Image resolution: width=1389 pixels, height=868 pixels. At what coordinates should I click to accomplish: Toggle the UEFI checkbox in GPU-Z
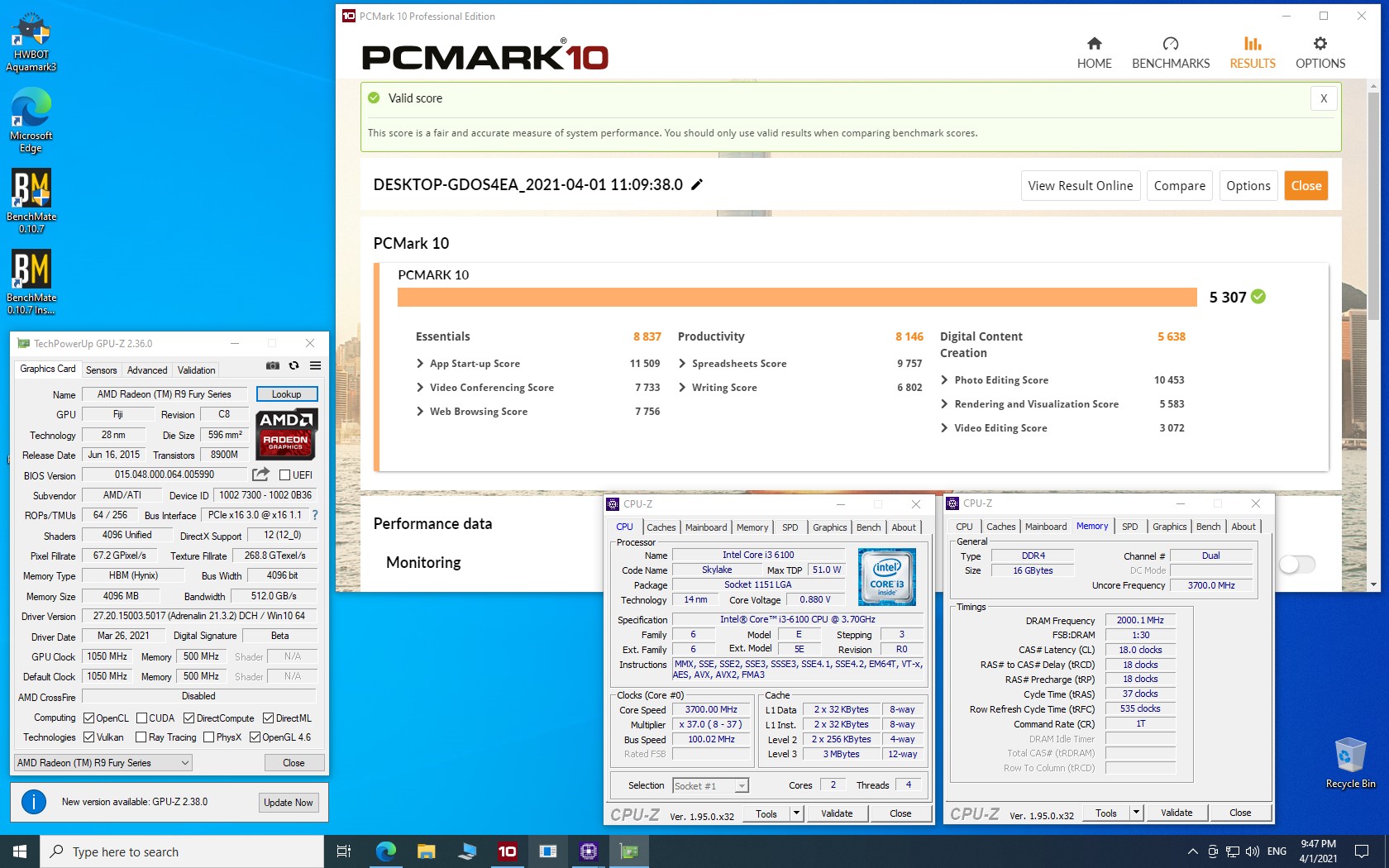284,475
